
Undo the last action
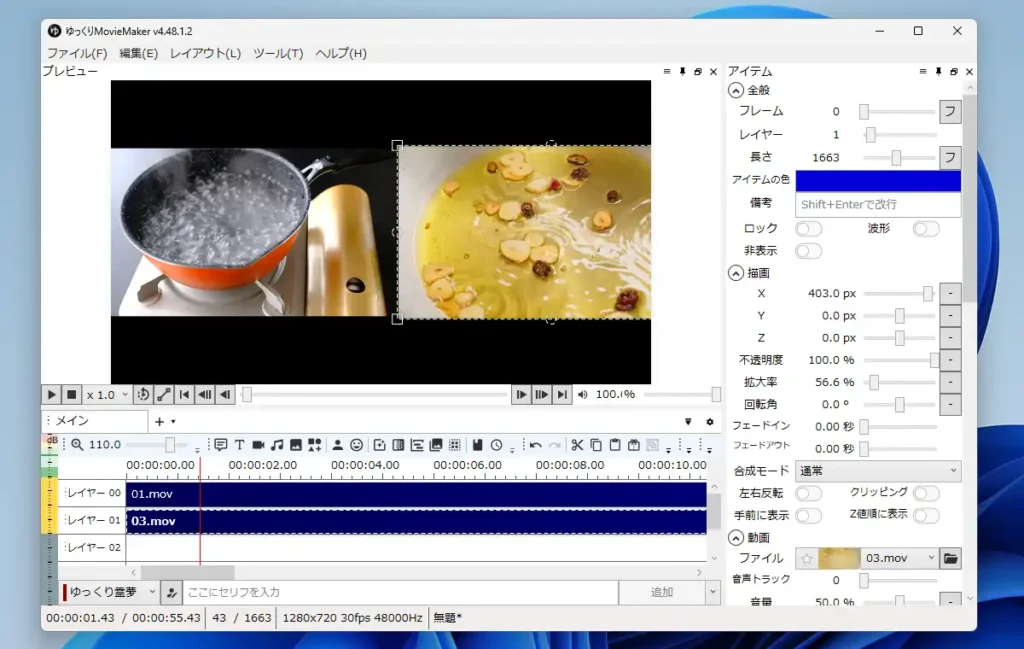tap(536, 445)
